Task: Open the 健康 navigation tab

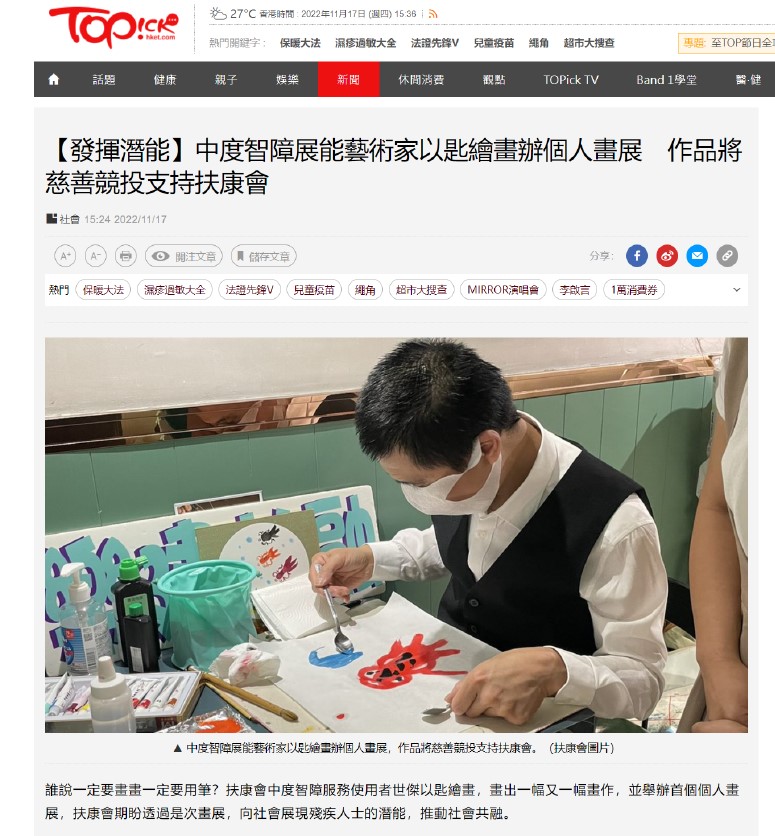Action: pos(165,79)
